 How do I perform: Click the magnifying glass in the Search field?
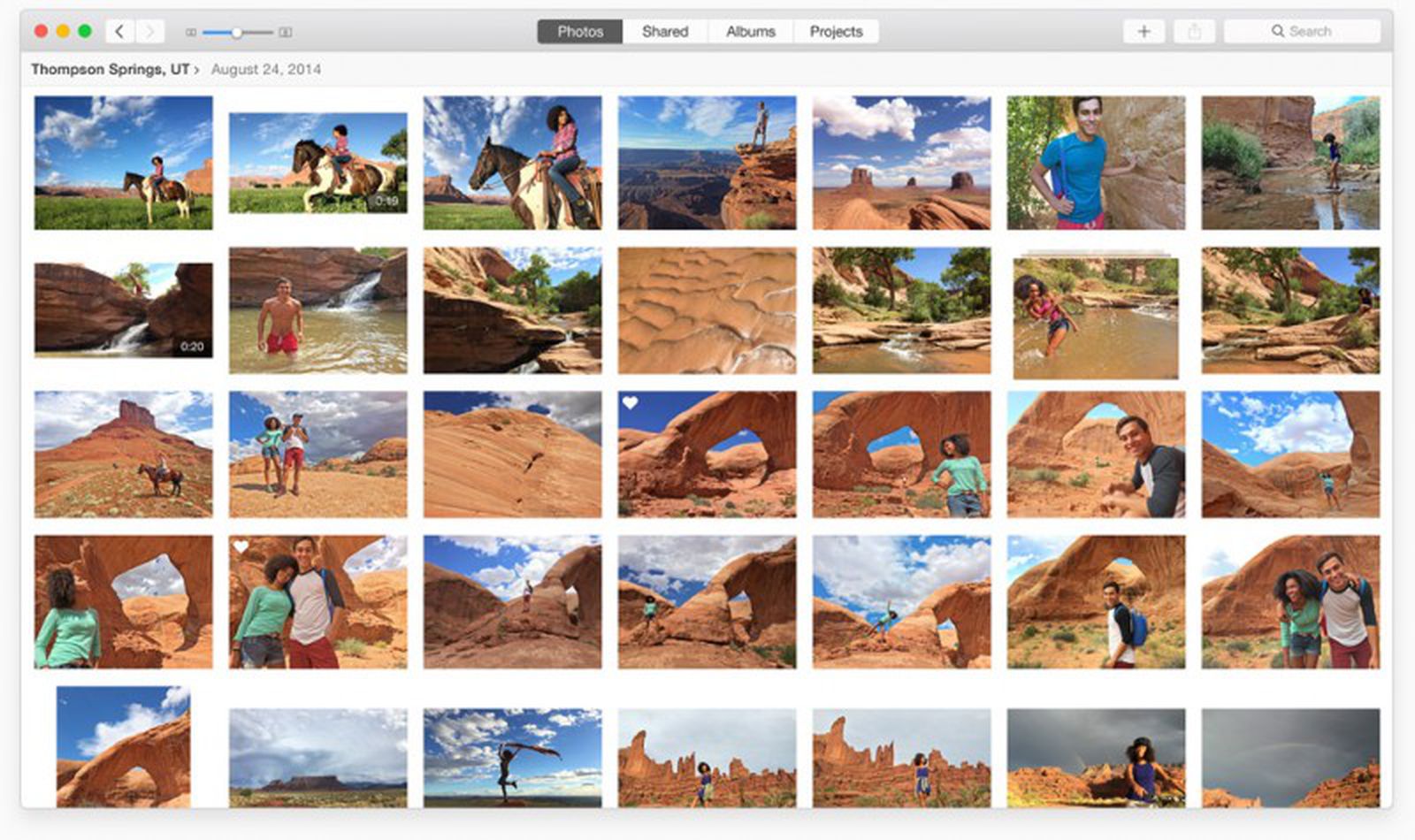[1277, 30]
